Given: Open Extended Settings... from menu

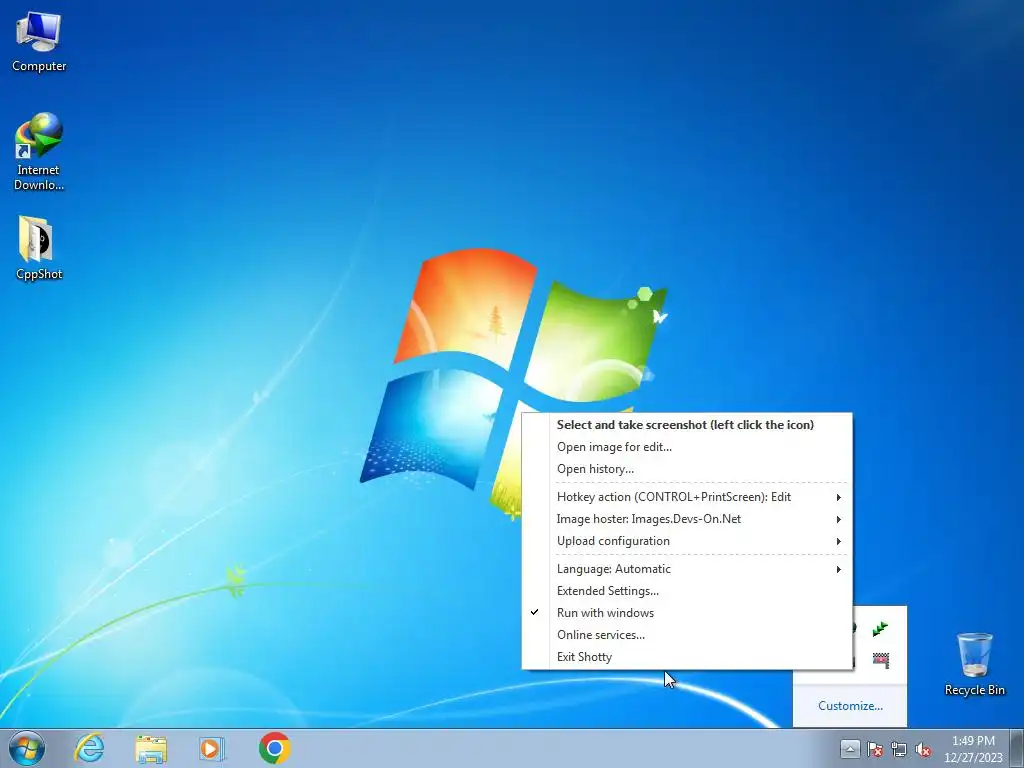Looking at the screenshot, I should [687, 591].
